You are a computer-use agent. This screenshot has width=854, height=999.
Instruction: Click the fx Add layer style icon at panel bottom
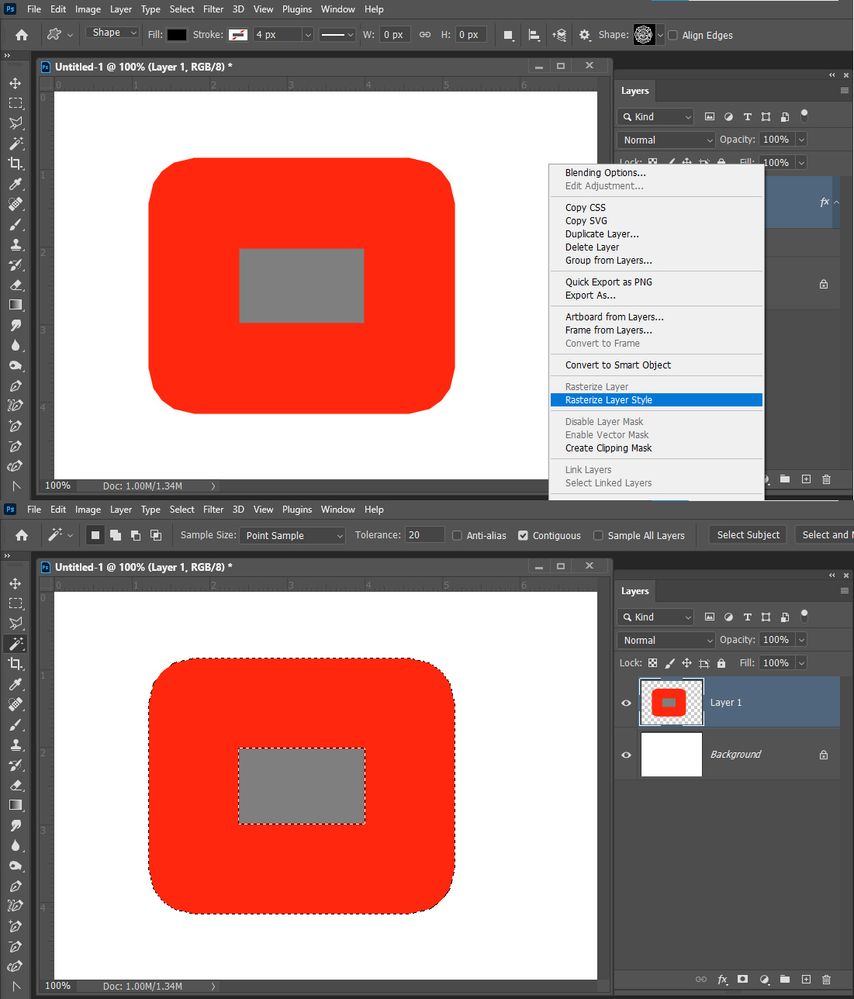coord(722,979)
